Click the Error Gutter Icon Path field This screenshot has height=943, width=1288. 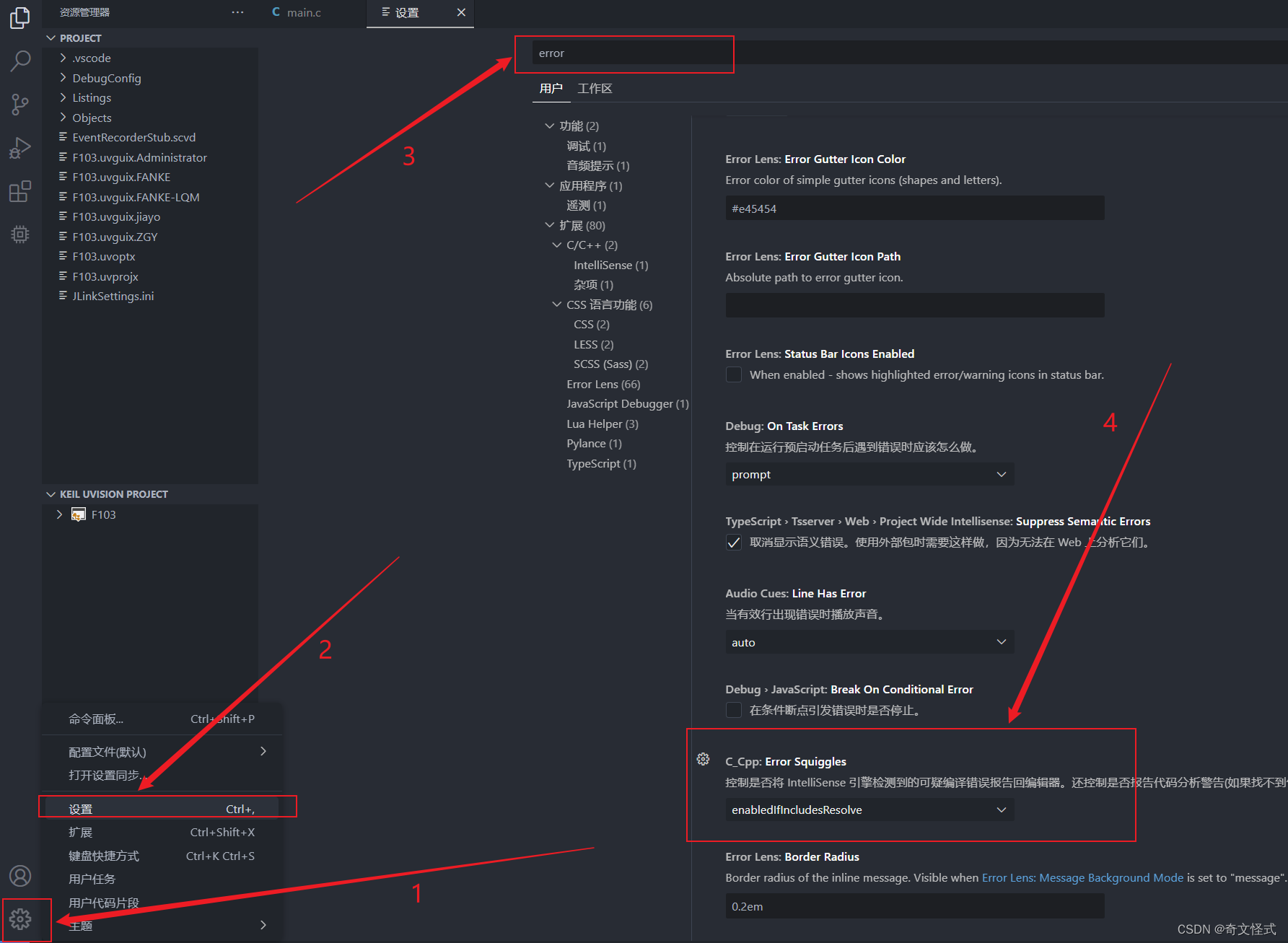pos(915,305)
